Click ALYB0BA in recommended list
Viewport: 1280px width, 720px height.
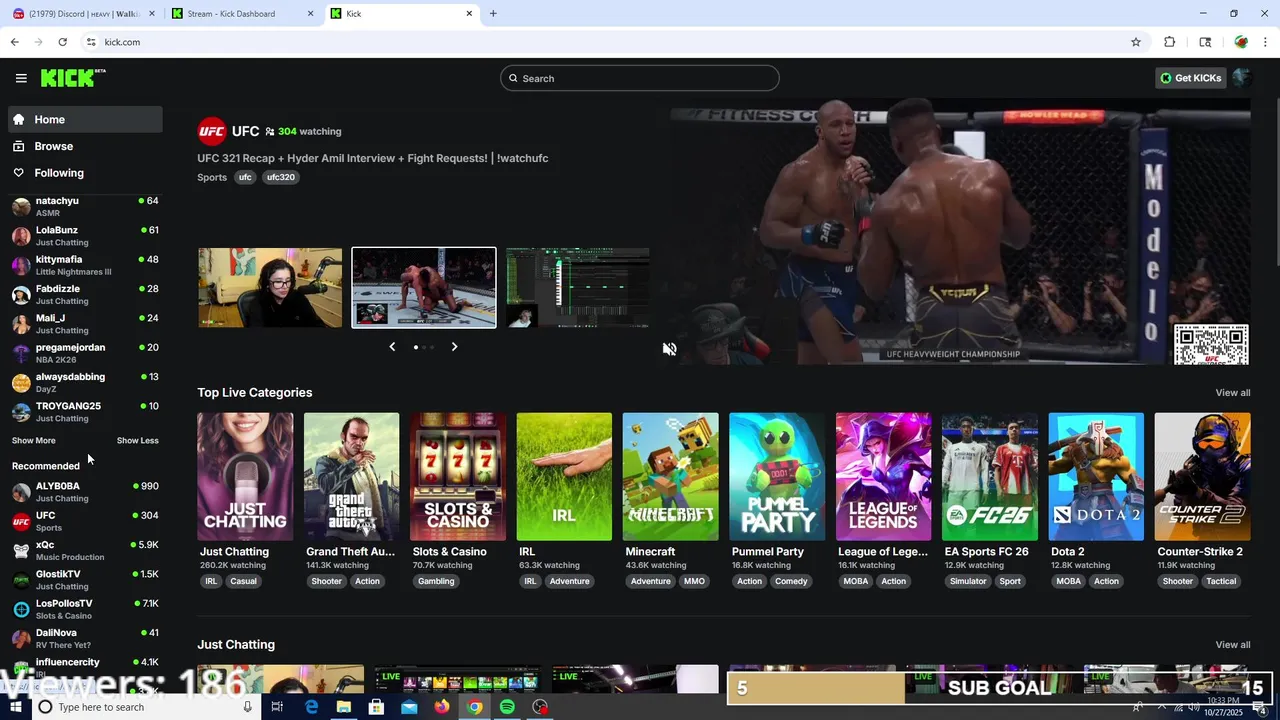tap(85, 491)
